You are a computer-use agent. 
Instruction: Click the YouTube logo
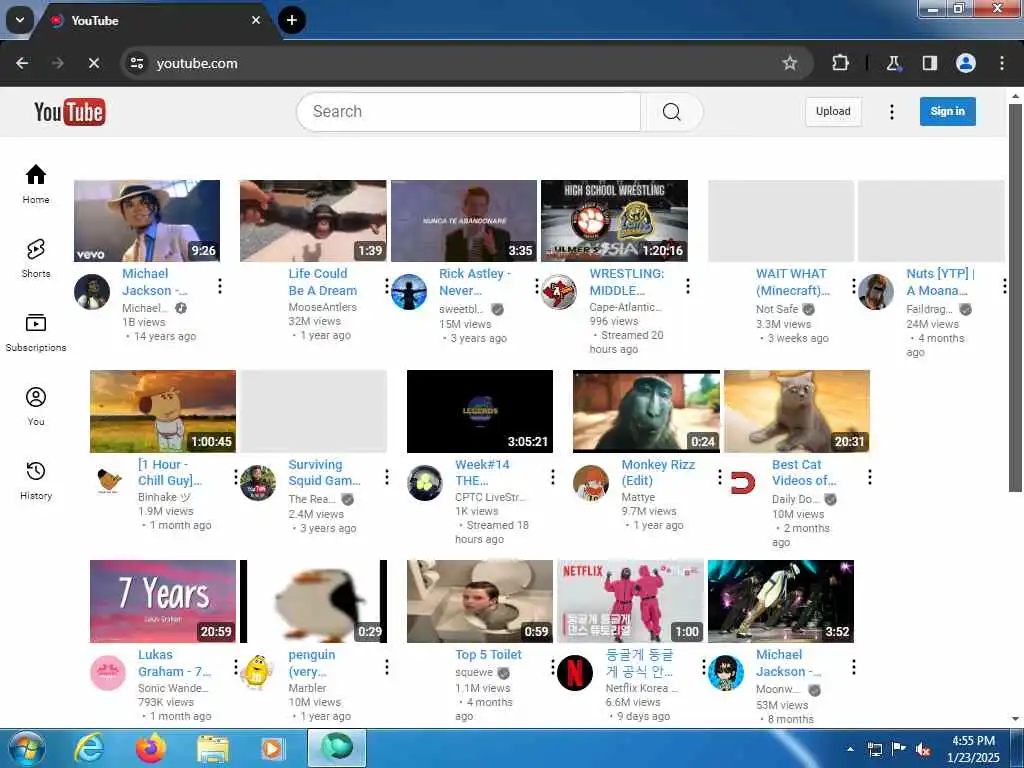point(69,112)
